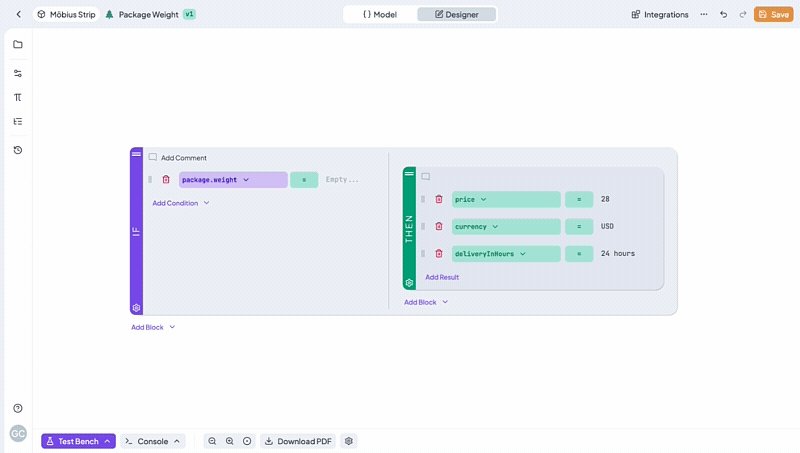Click the Empty value field for package.weight
The width and height of the screenshot is (800, 453).
[x=342, y=180]
